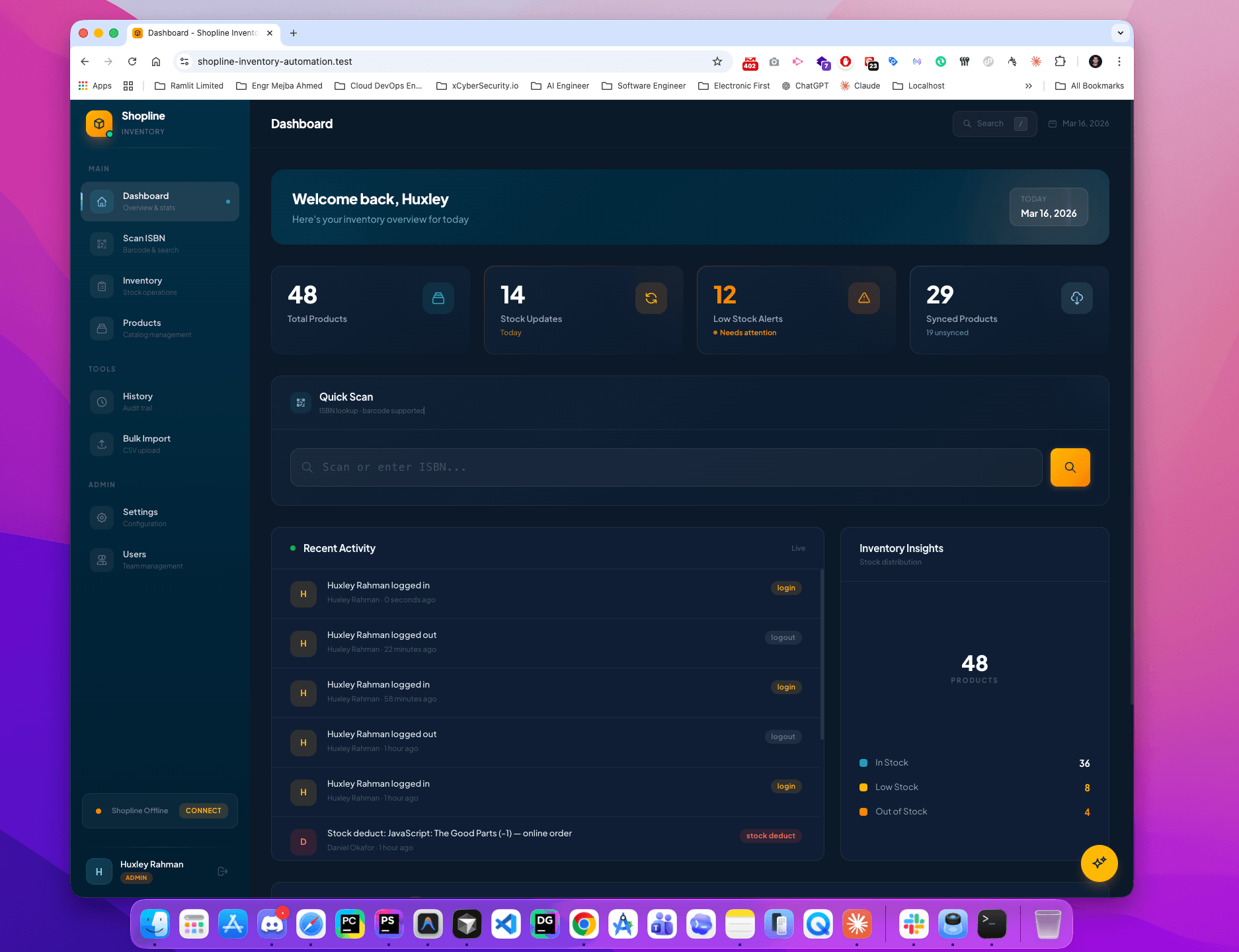Click the sparkle floating action button
Image resolution: width=1239 pixels, height=952 pixels.
[1099, 863]
